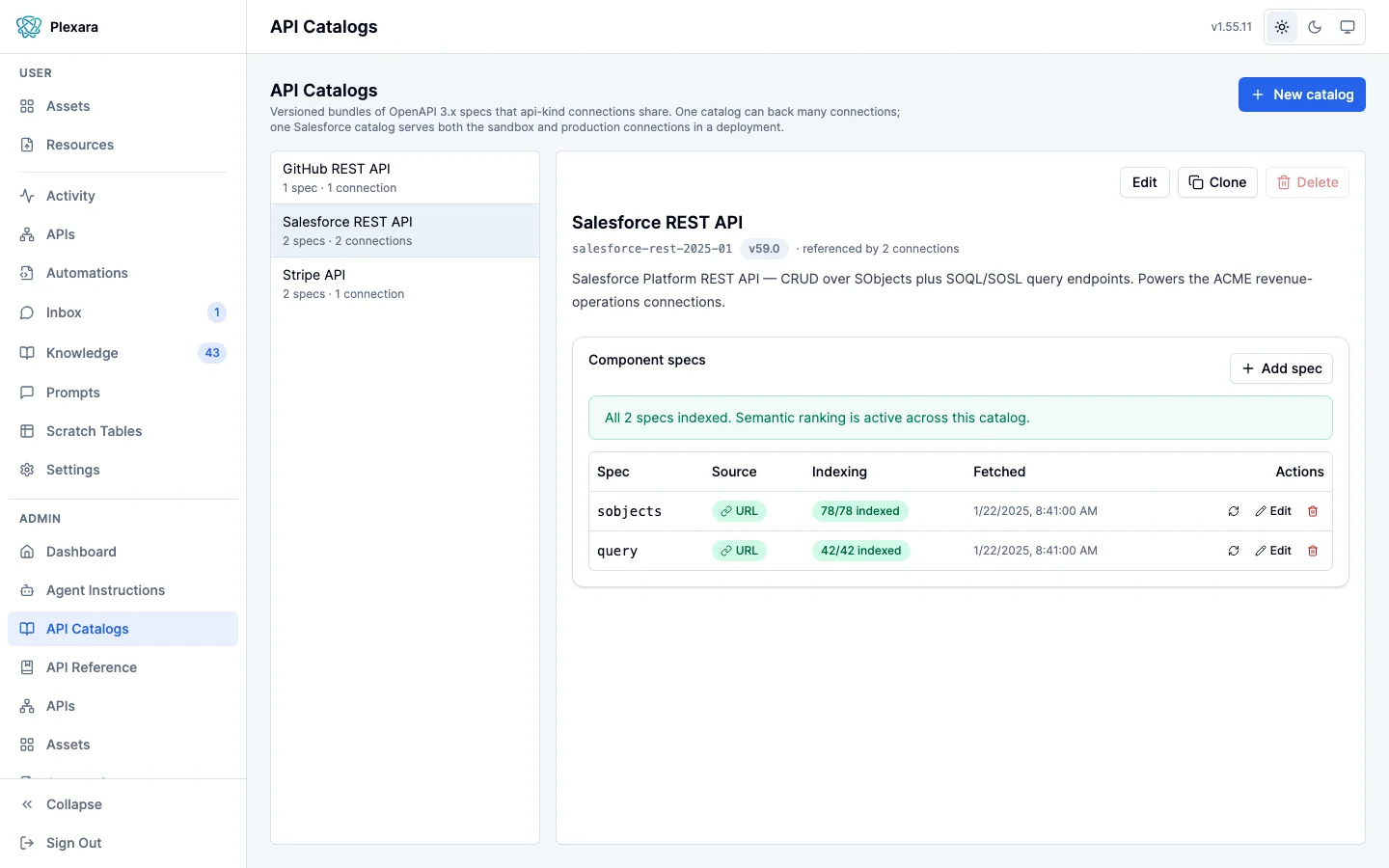This screenshot has height=868, width=1389.
Task: Click the 78/78 indexed badge
Action: click(859, 511)
